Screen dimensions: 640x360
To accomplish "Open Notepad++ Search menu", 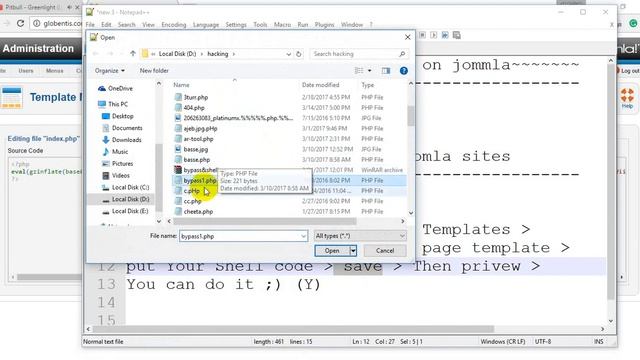I will 127,24.
